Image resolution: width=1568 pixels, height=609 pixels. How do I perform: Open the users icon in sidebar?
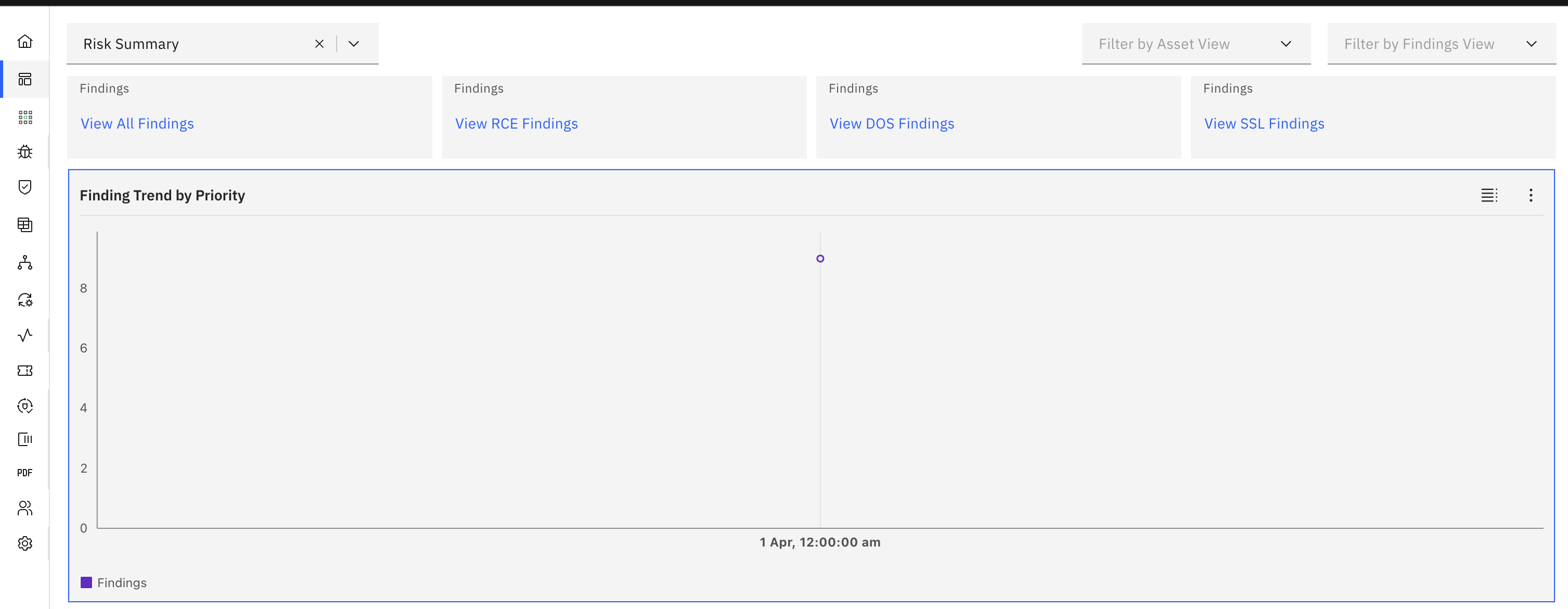(25, 508)
